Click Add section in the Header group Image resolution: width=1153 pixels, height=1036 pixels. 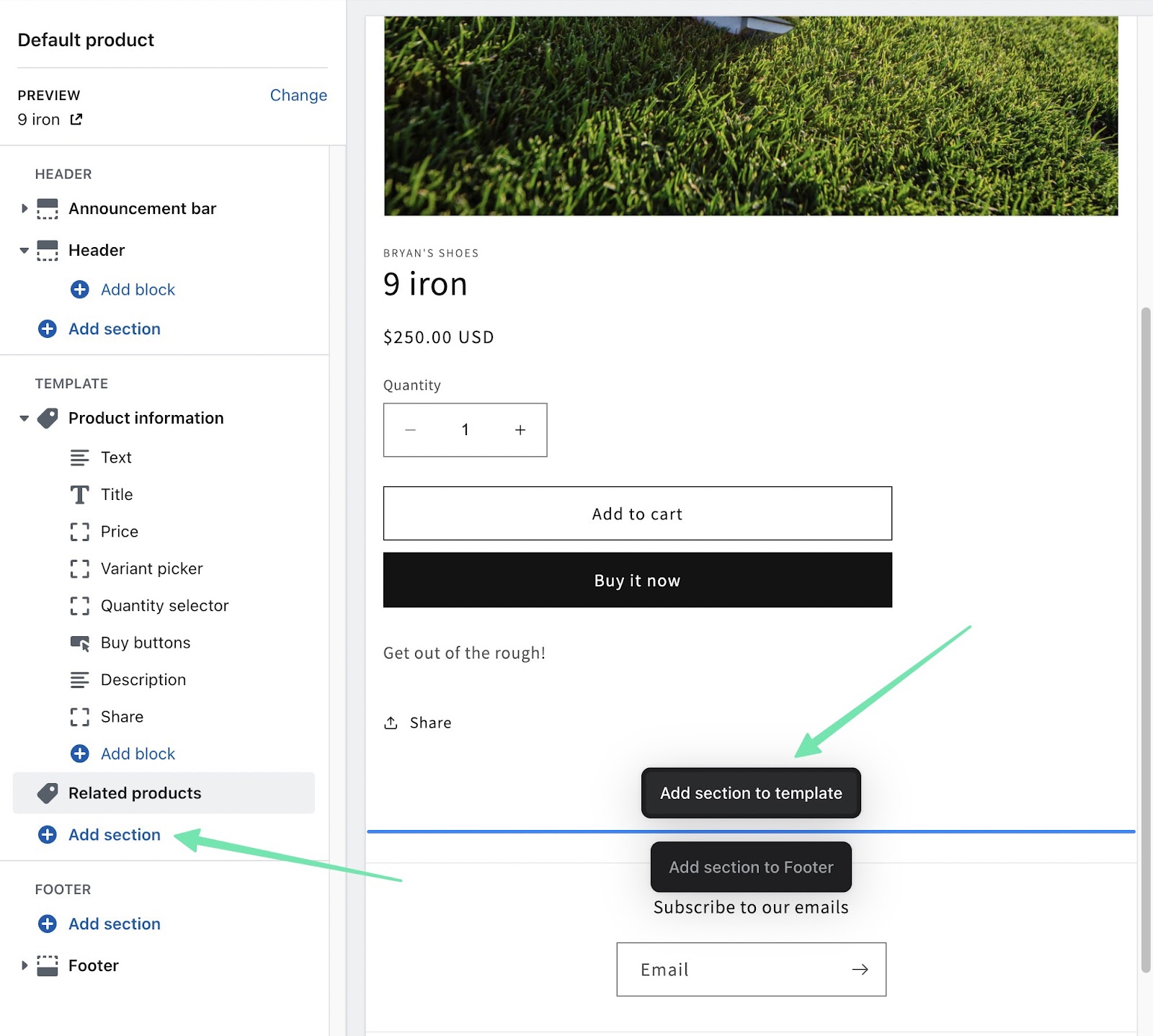115,329
